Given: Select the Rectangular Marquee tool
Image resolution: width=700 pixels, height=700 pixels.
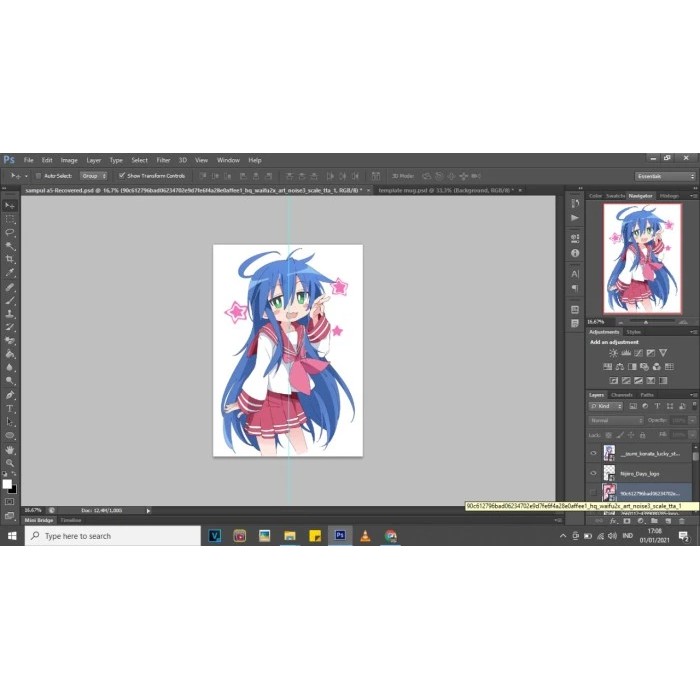Looking at the screenshot, I should click(x=10, y=219).
